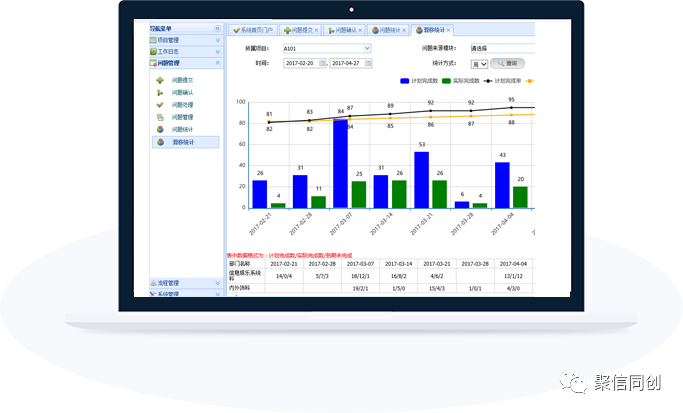Click table cell 13/1/12
The image size is (683, 413).
click(513, 276)
